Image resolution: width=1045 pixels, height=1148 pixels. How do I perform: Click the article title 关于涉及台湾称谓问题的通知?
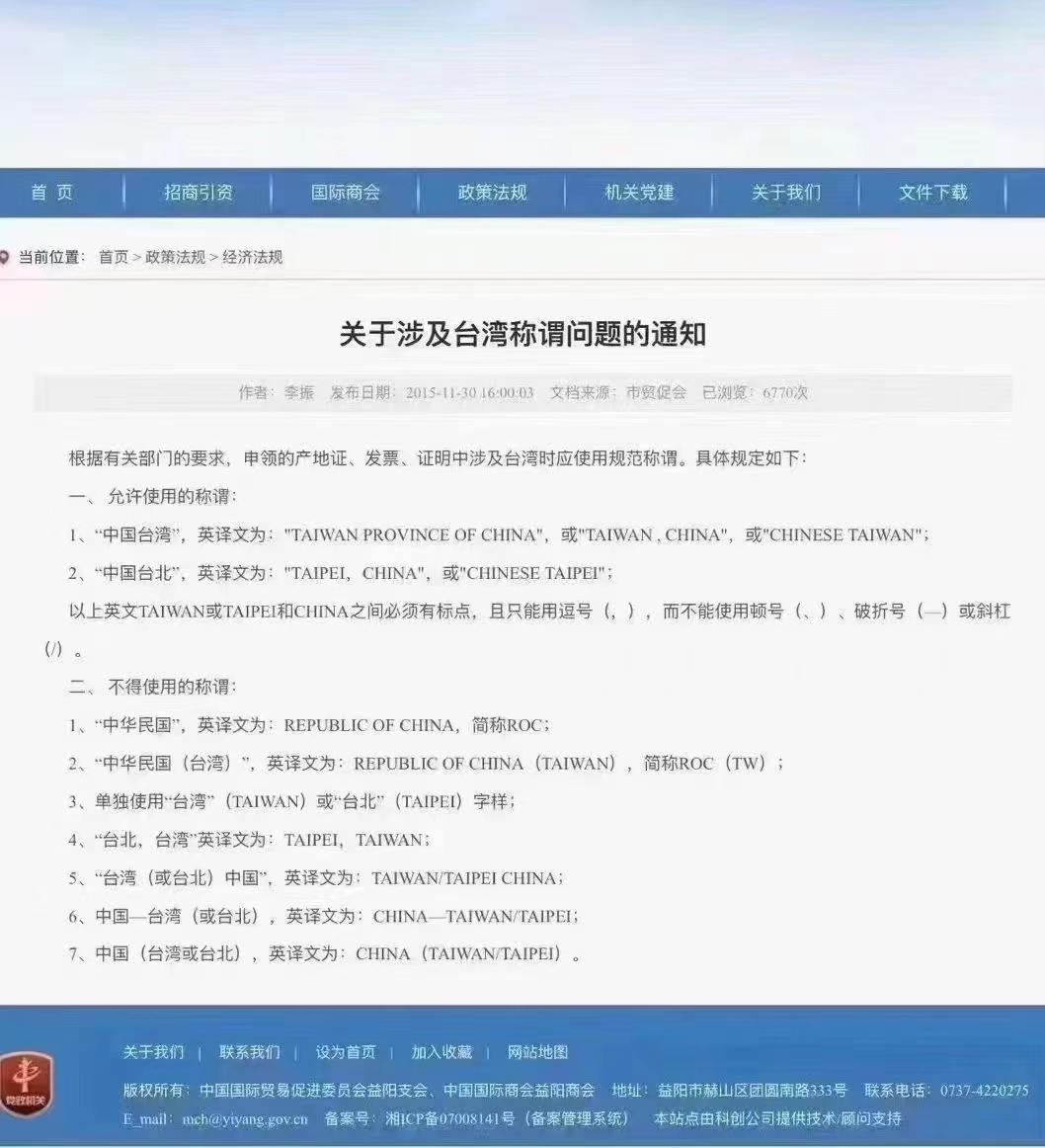(x=522, y=333)
